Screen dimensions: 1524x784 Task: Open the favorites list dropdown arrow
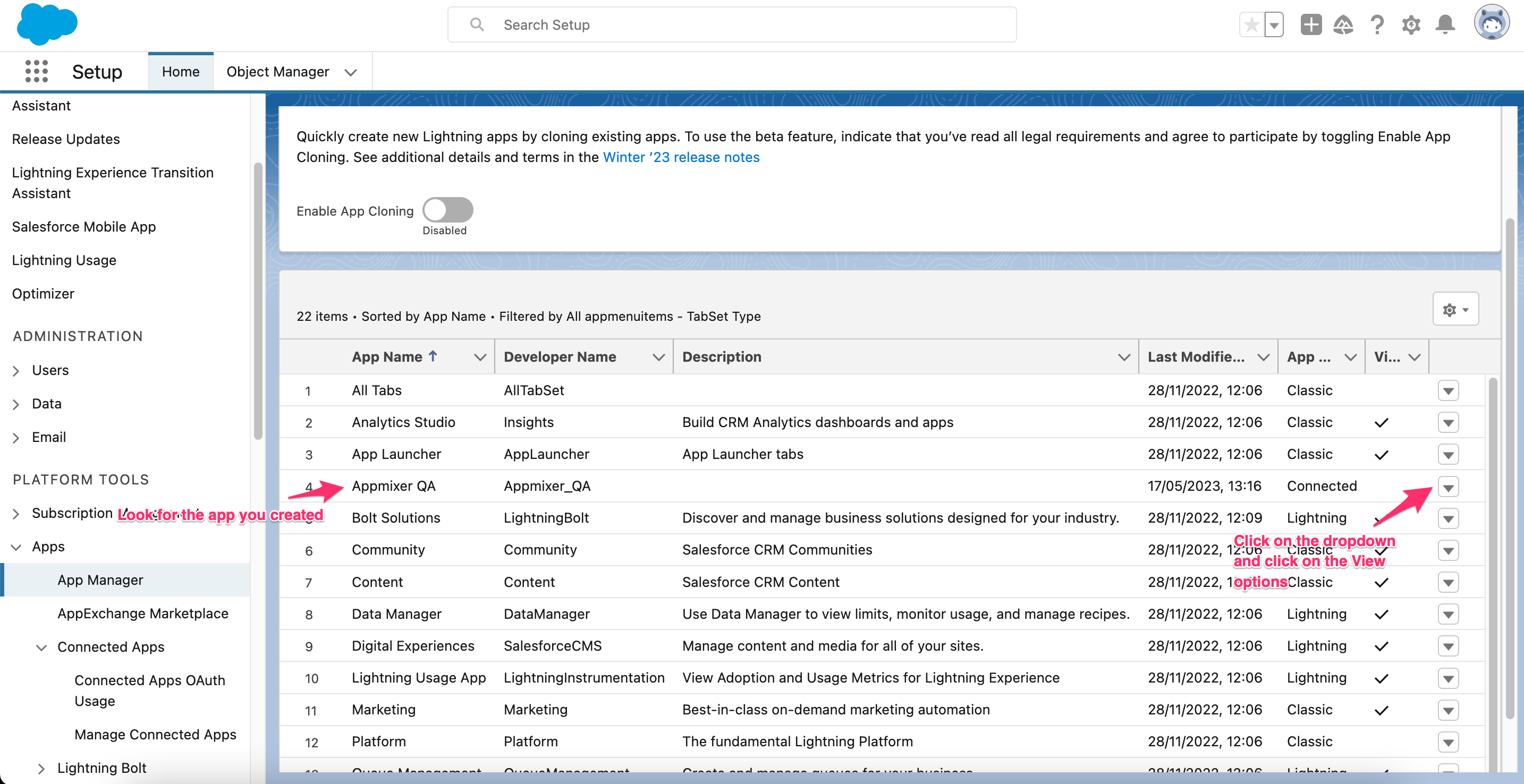1274,25
